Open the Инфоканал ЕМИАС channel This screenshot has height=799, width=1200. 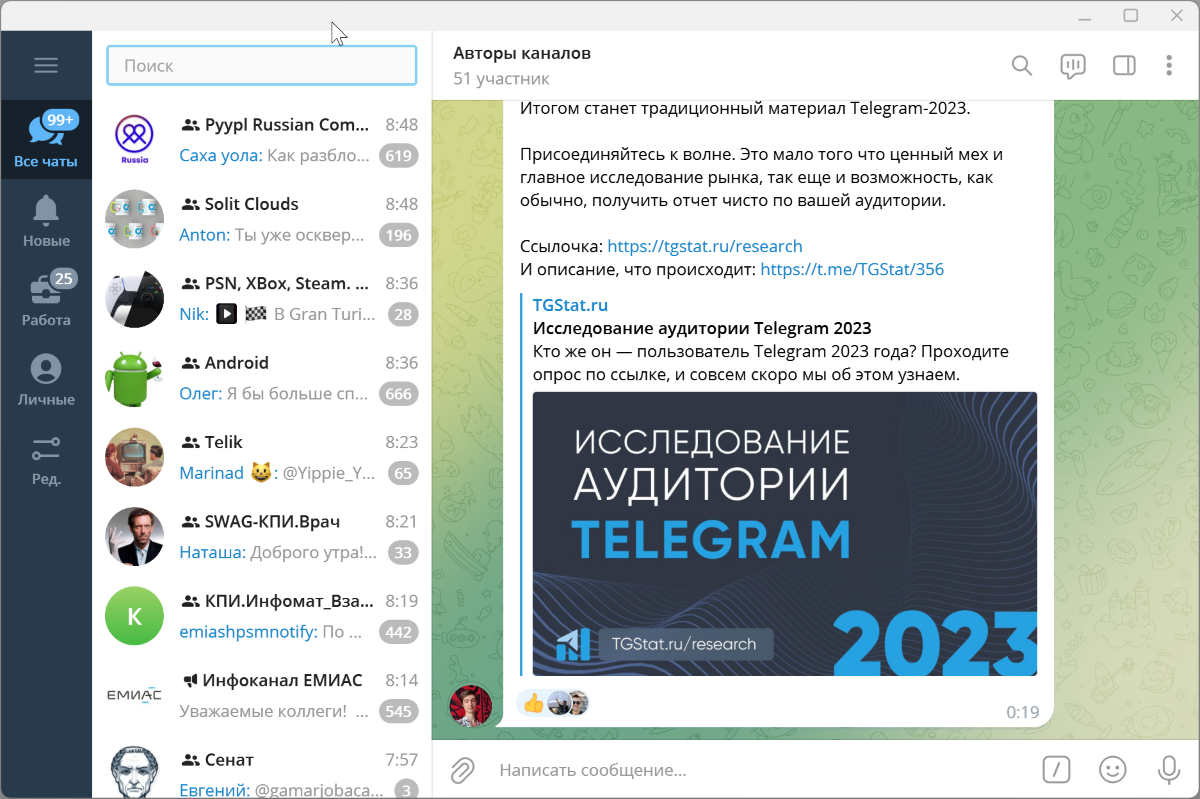(261, 696)
